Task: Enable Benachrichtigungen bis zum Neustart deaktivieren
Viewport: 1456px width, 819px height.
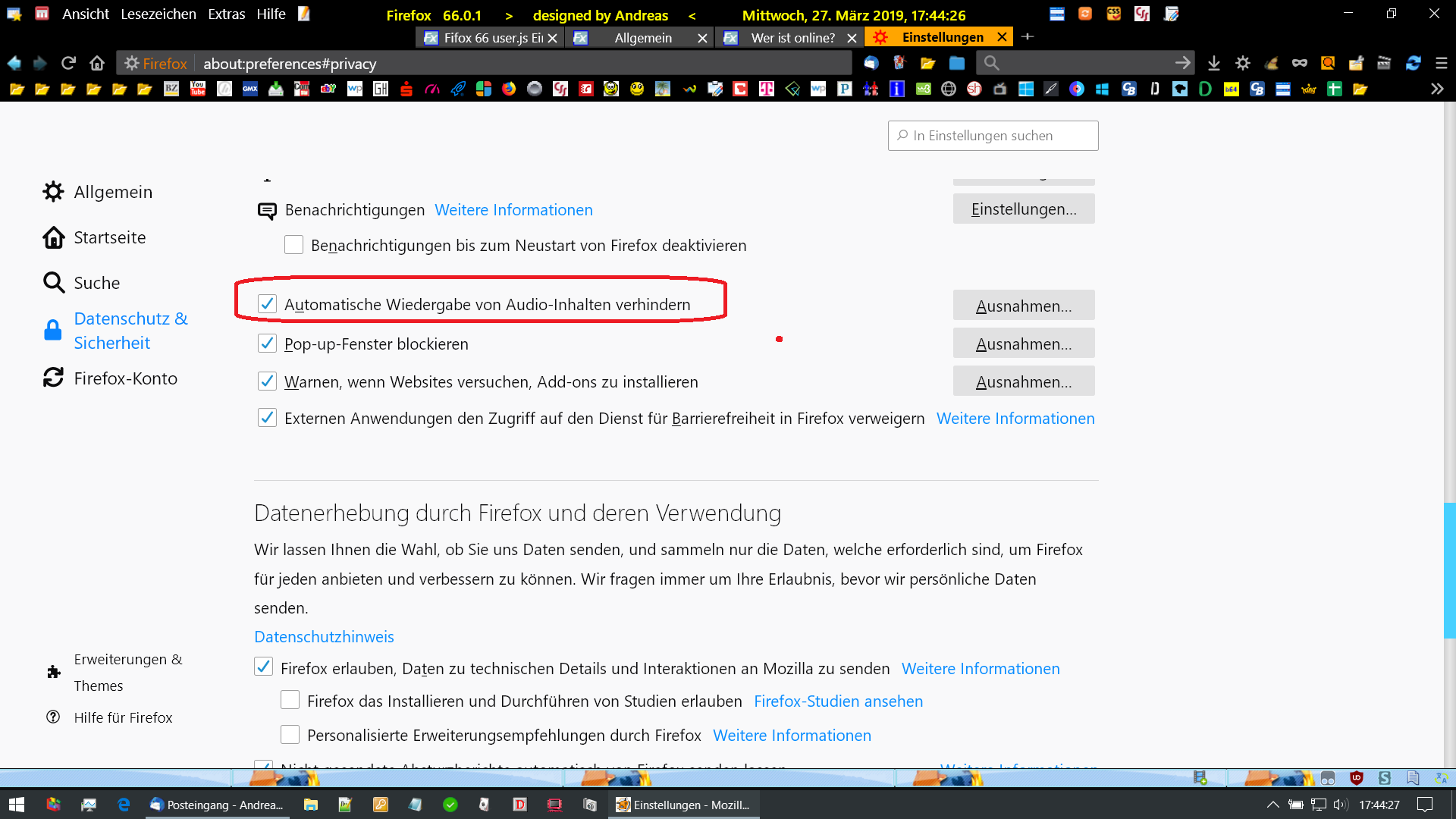Action: [293, 245]
